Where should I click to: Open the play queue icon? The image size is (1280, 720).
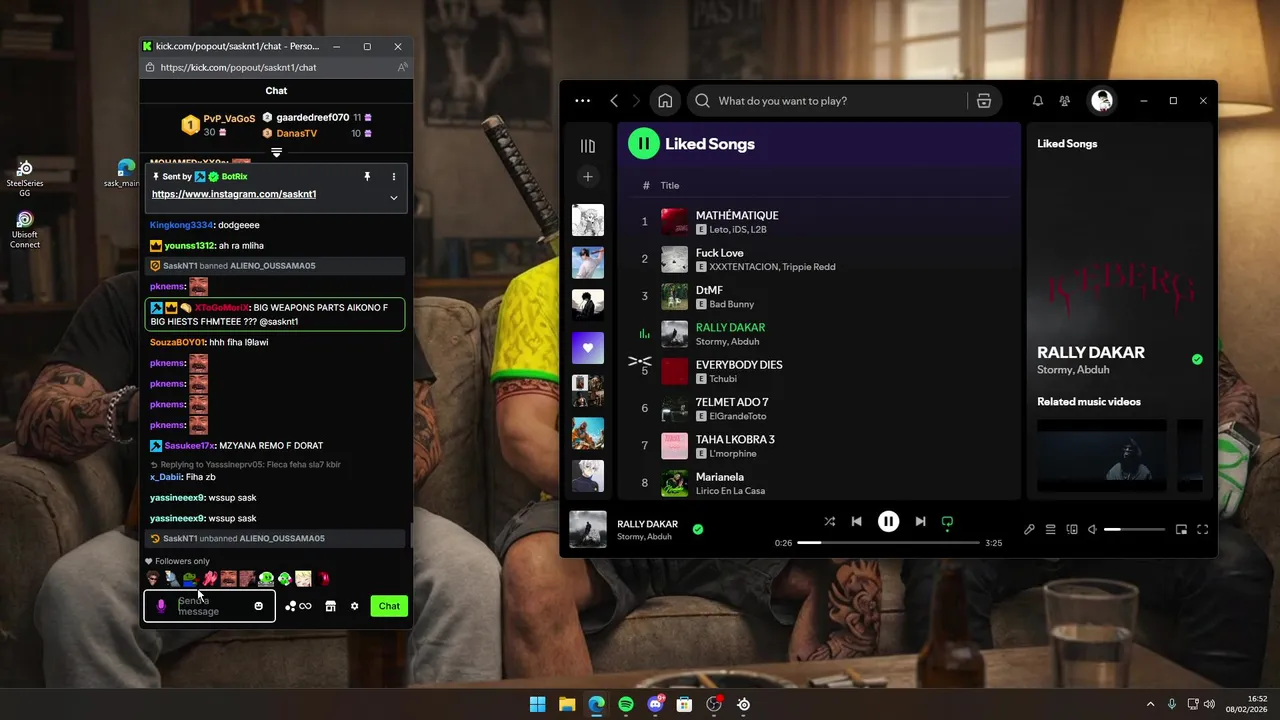pos(1051,529)
